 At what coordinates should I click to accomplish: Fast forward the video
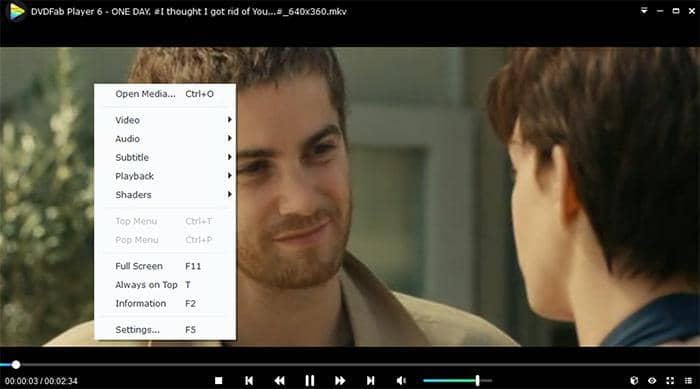click(340, 381)
